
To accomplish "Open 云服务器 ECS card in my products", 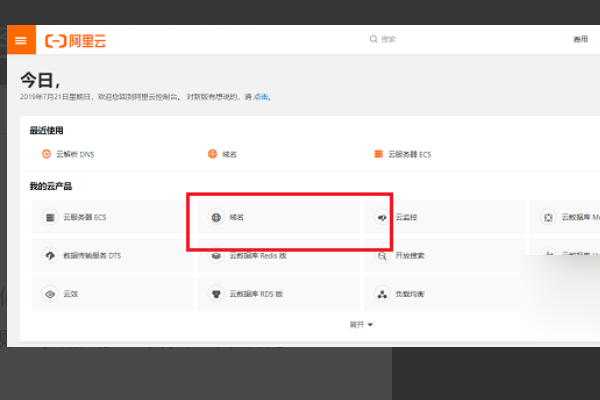I will (x=112, y=217).
